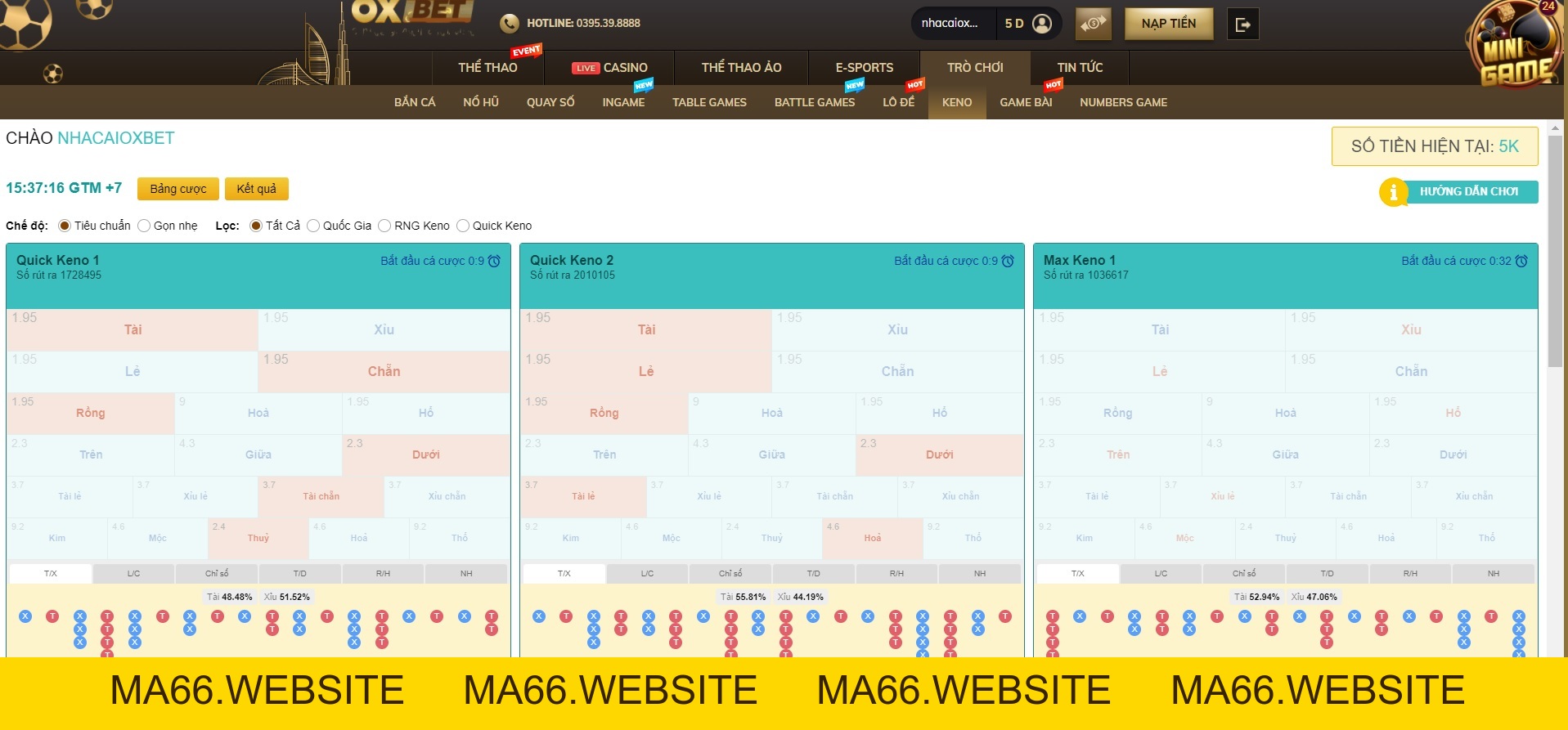Bet on Dưới in Quick Keno 2
1568x730 pixels.
tap(940, 455)
